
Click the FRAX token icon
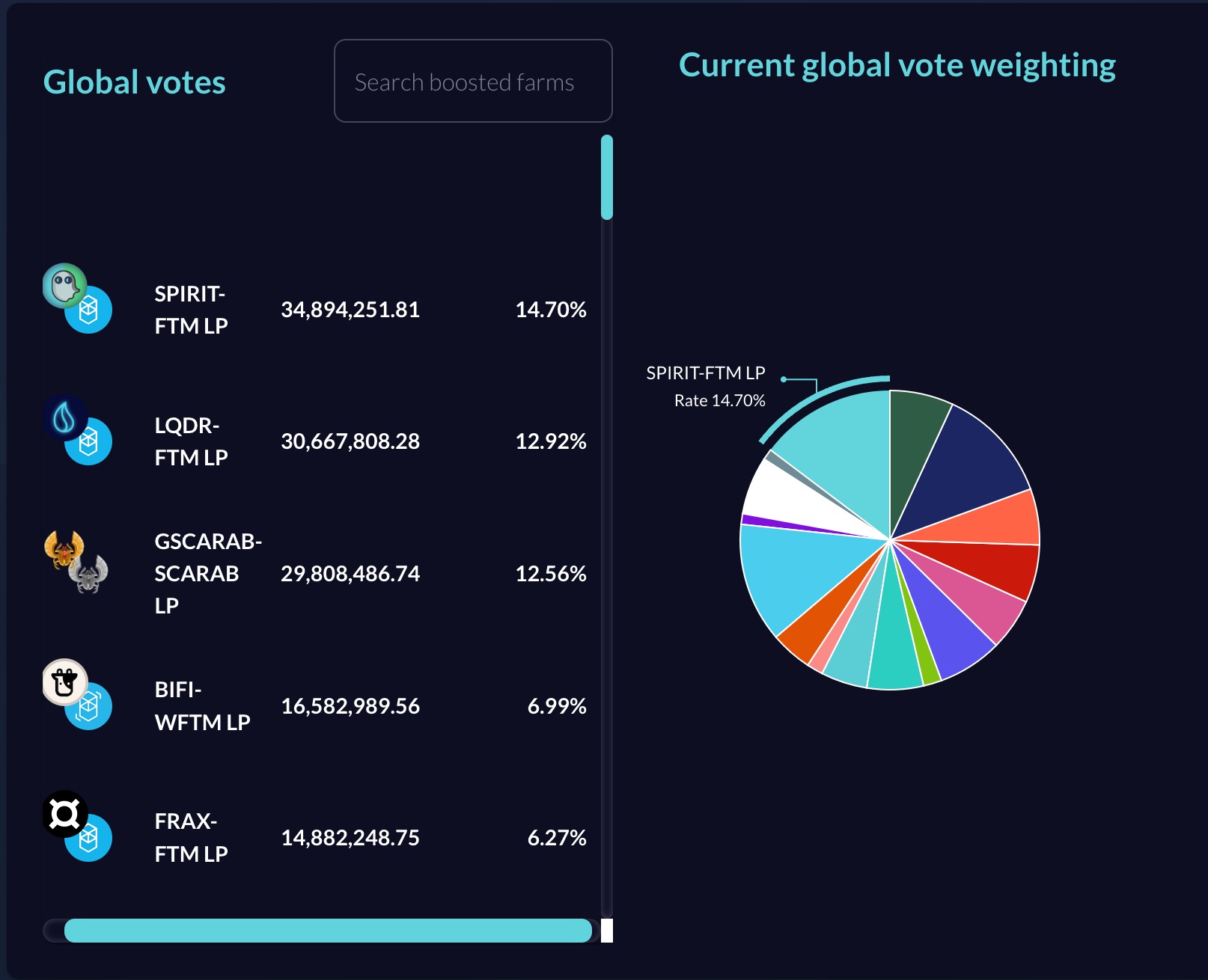64,813
